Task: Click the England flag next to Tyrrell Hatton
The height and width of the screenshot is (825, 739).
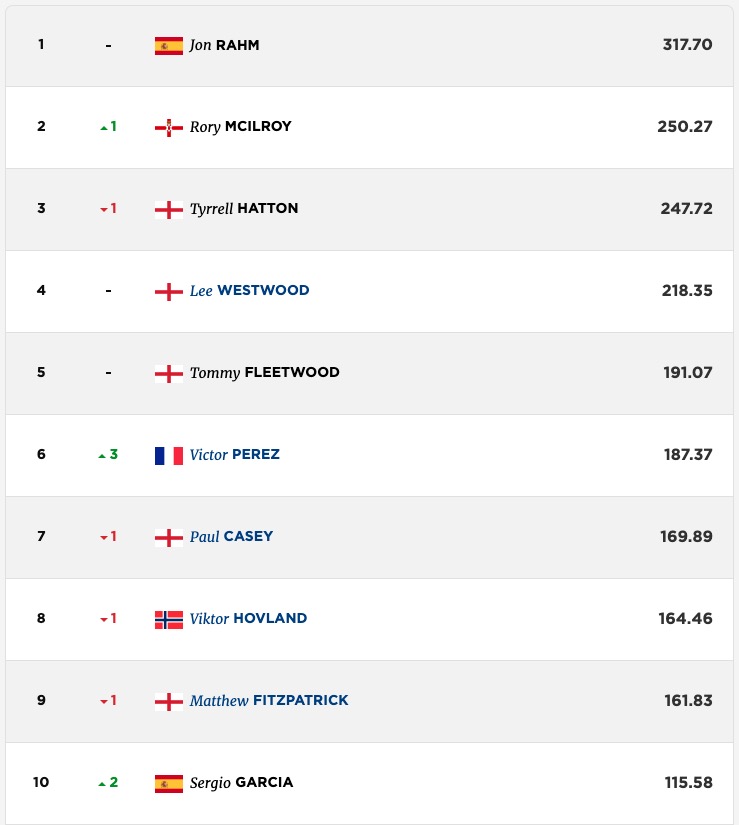Action: pos(169,210)
